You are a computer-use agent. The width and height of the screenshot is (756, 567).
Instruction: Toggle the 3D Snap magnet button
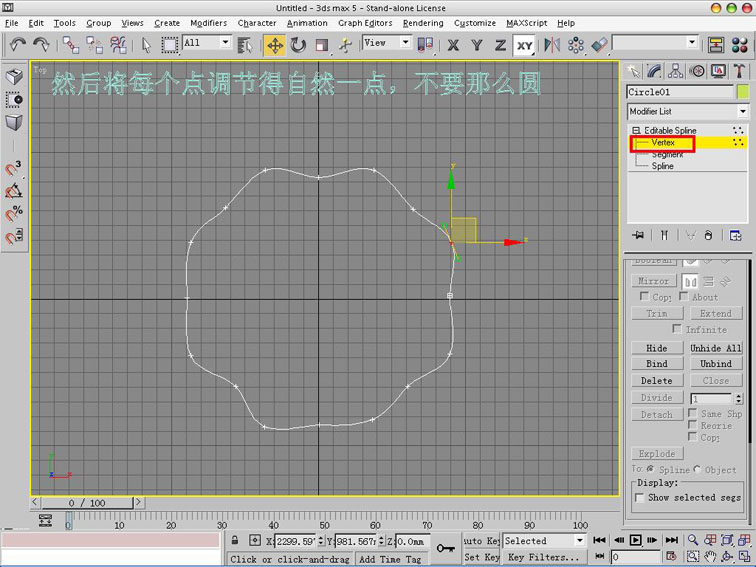(x=13, y=168)
